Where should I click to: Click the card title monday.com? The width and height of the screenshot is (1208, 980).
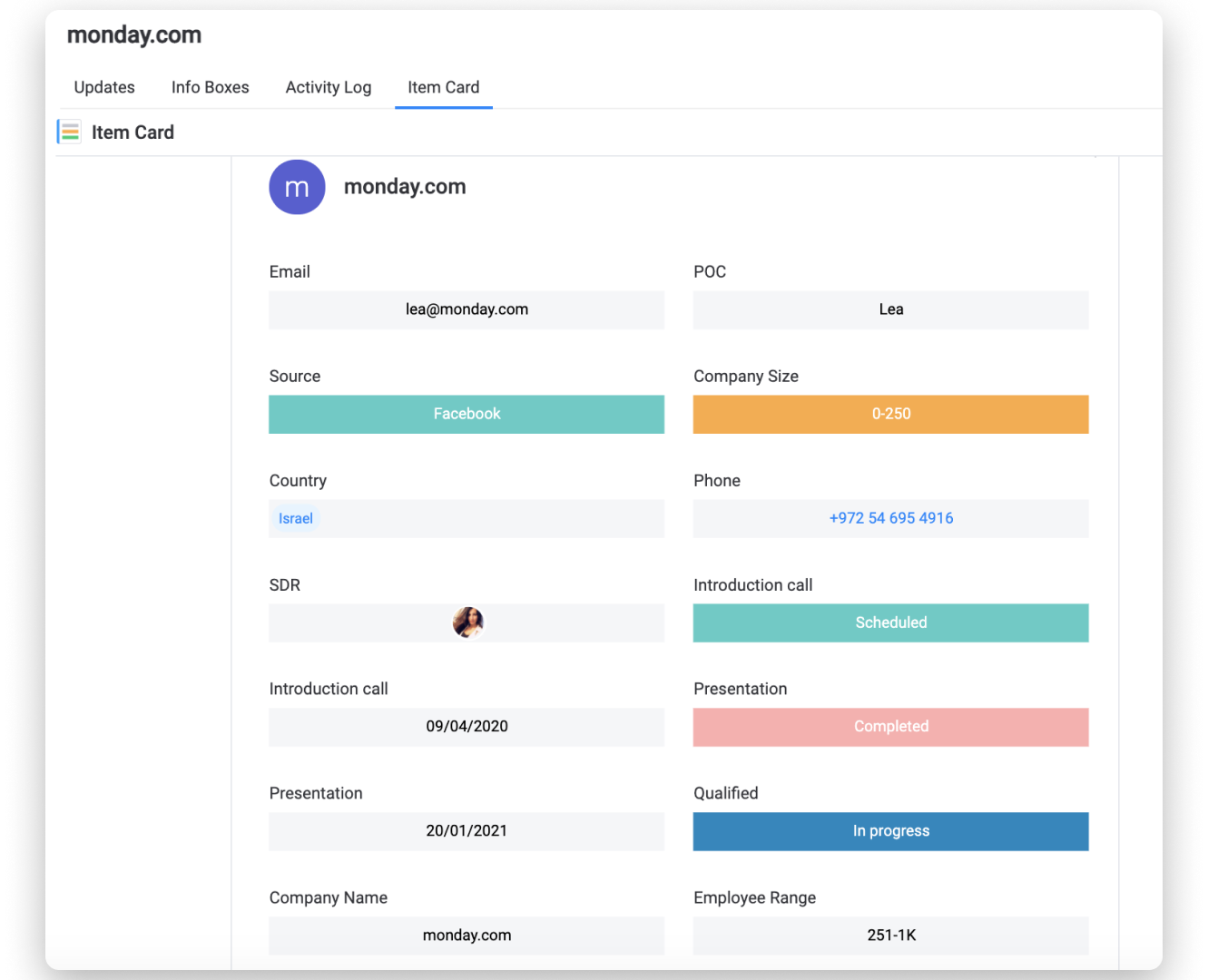pyautogui.click(x=405, y=187)
